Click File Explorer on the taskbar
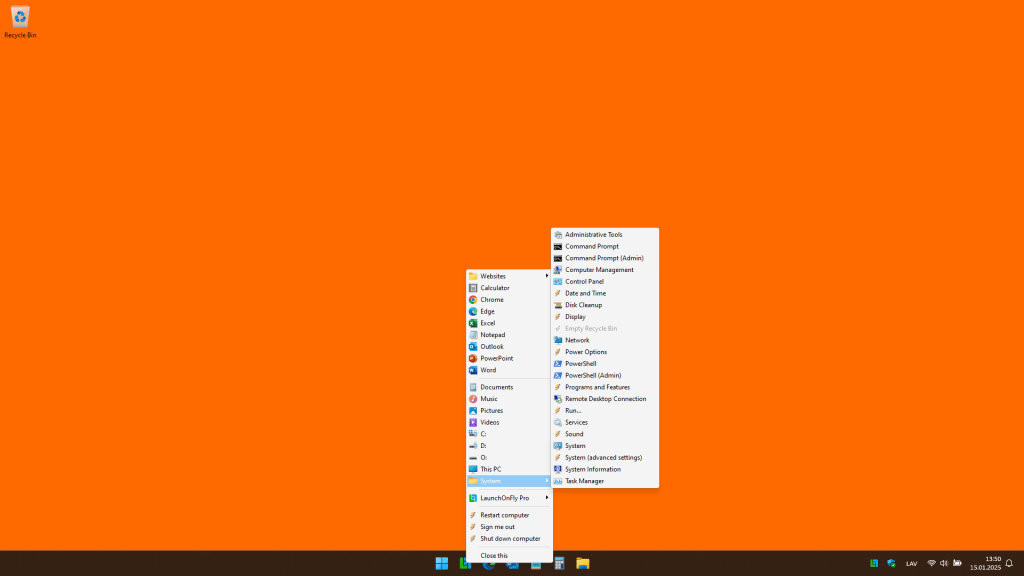1024x576 pixels. (x=582, y=563)
